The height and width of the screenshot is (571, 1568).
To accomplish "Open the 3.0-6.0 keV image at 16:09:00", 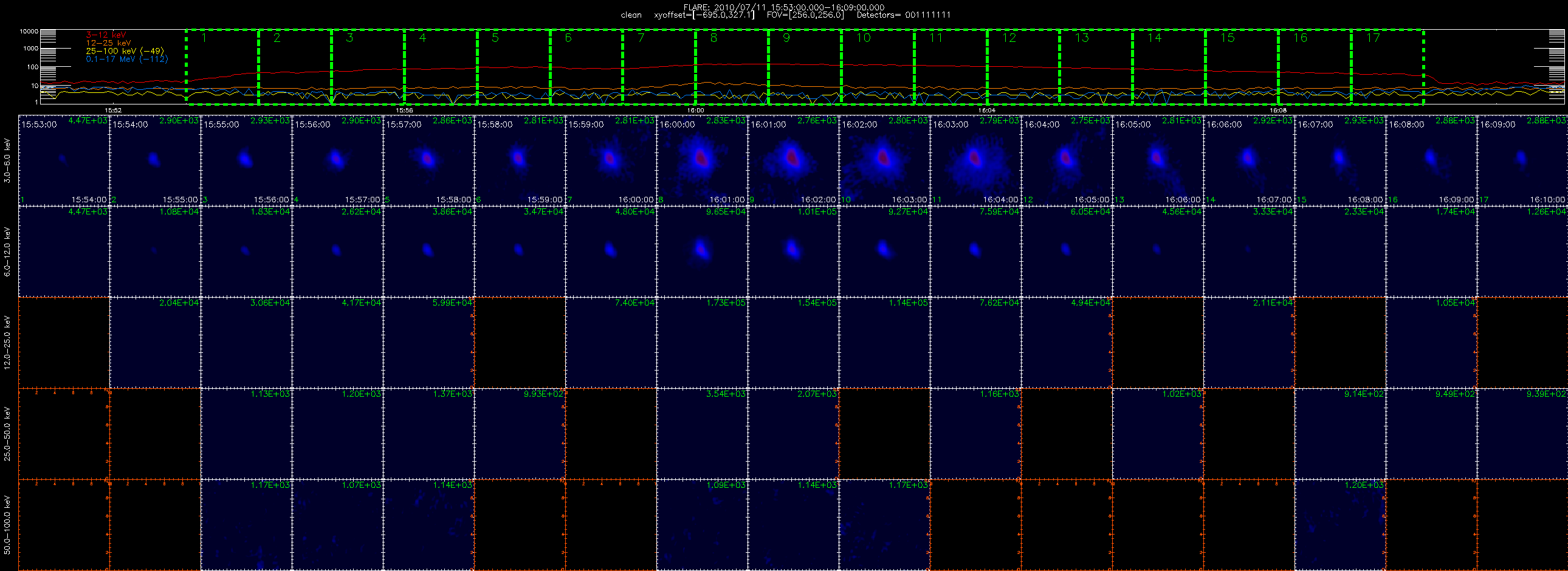I will (1522, 160).
